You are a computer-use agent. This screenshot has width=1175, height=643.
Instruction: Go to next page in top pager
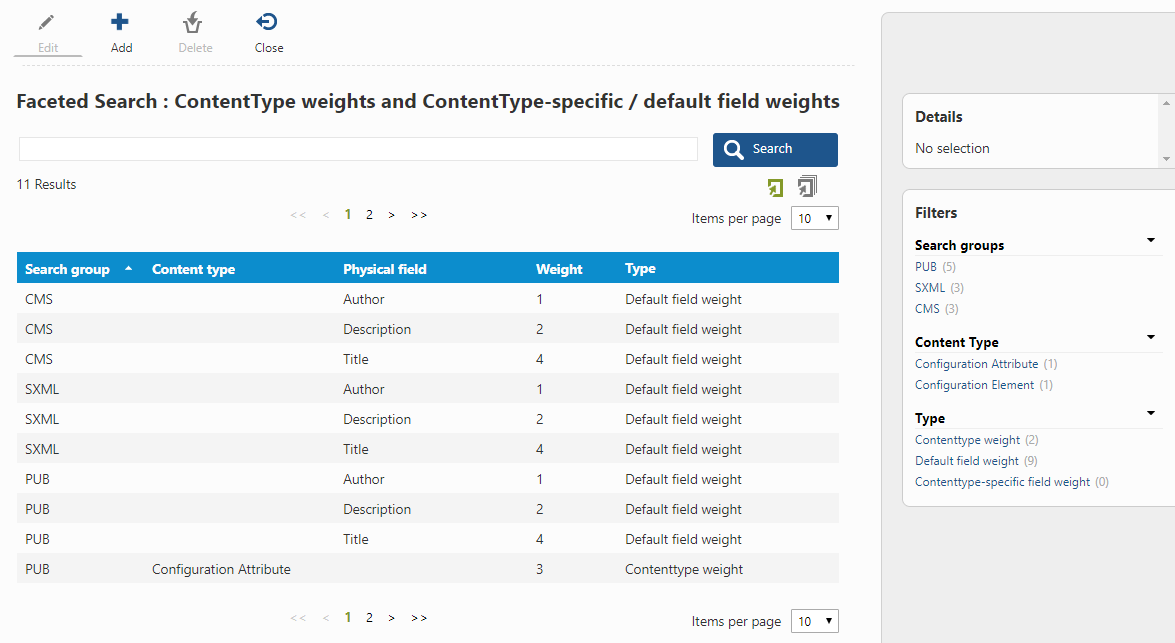pos(391,215)
